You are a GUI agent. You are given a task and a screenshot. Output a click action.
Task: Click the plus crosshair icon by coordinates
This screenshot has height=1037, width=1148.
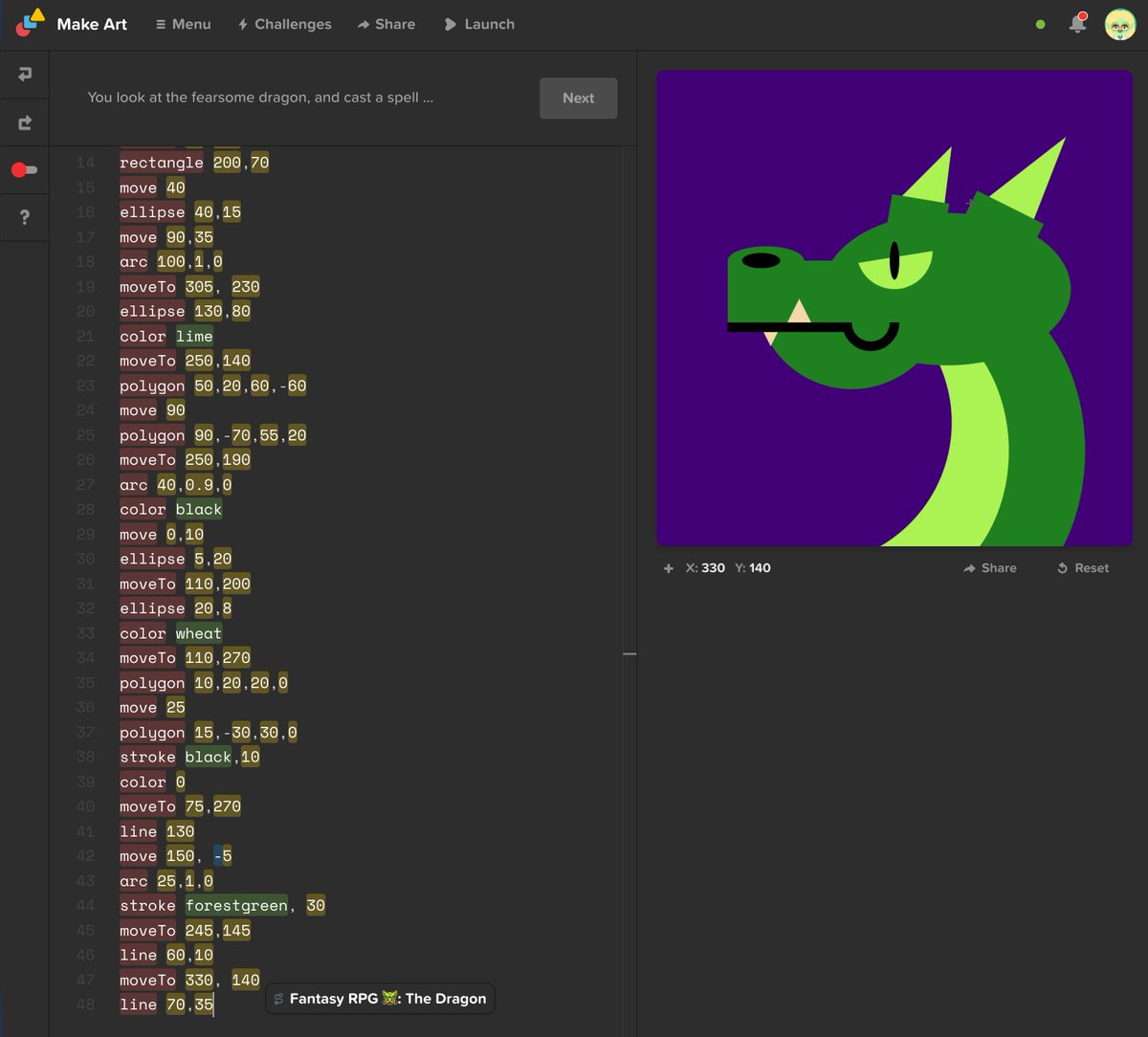pos(669,568)
